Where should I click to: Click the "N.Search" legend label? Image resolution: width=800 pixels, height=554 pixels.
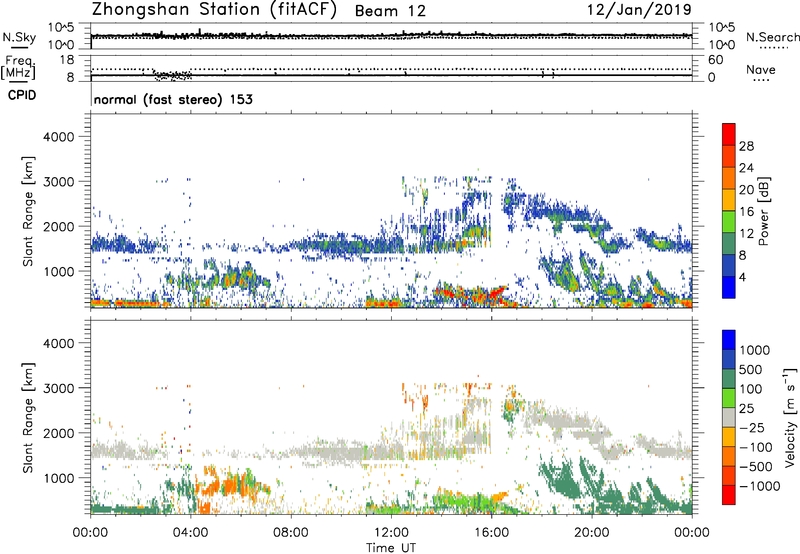773,37
